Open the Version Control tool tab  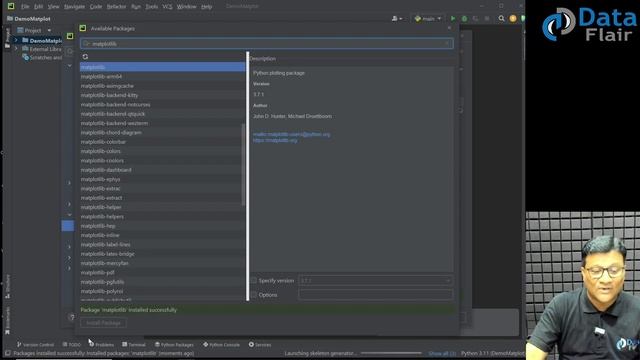pos(36,344)
